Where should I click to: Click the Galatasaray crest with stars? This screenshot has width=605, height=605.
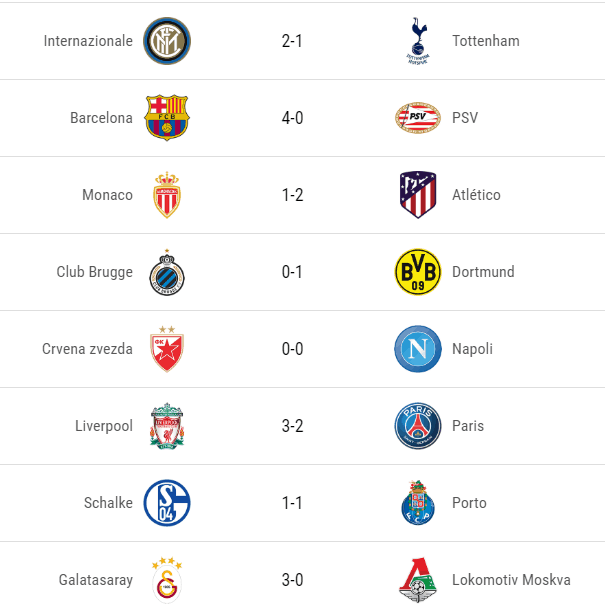[x=167, y=580]
